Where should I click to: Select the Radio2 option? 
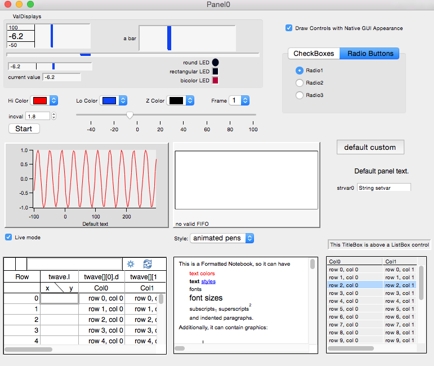pyautogui.click(x=299, y=83)
